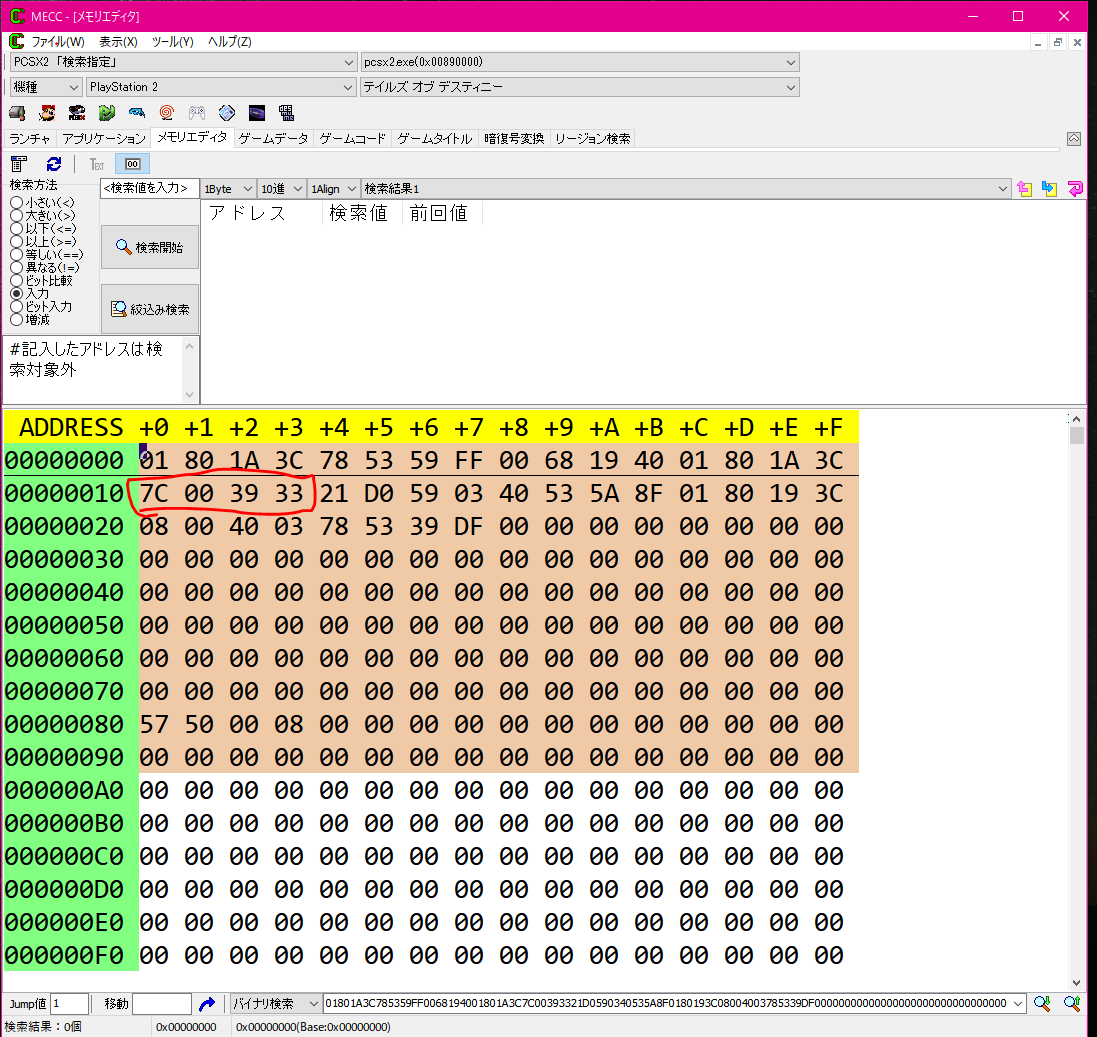Switch to the ゲームタイトル tab
The height and width of the screenshot is (1037, 1097).
pos(435,139)
